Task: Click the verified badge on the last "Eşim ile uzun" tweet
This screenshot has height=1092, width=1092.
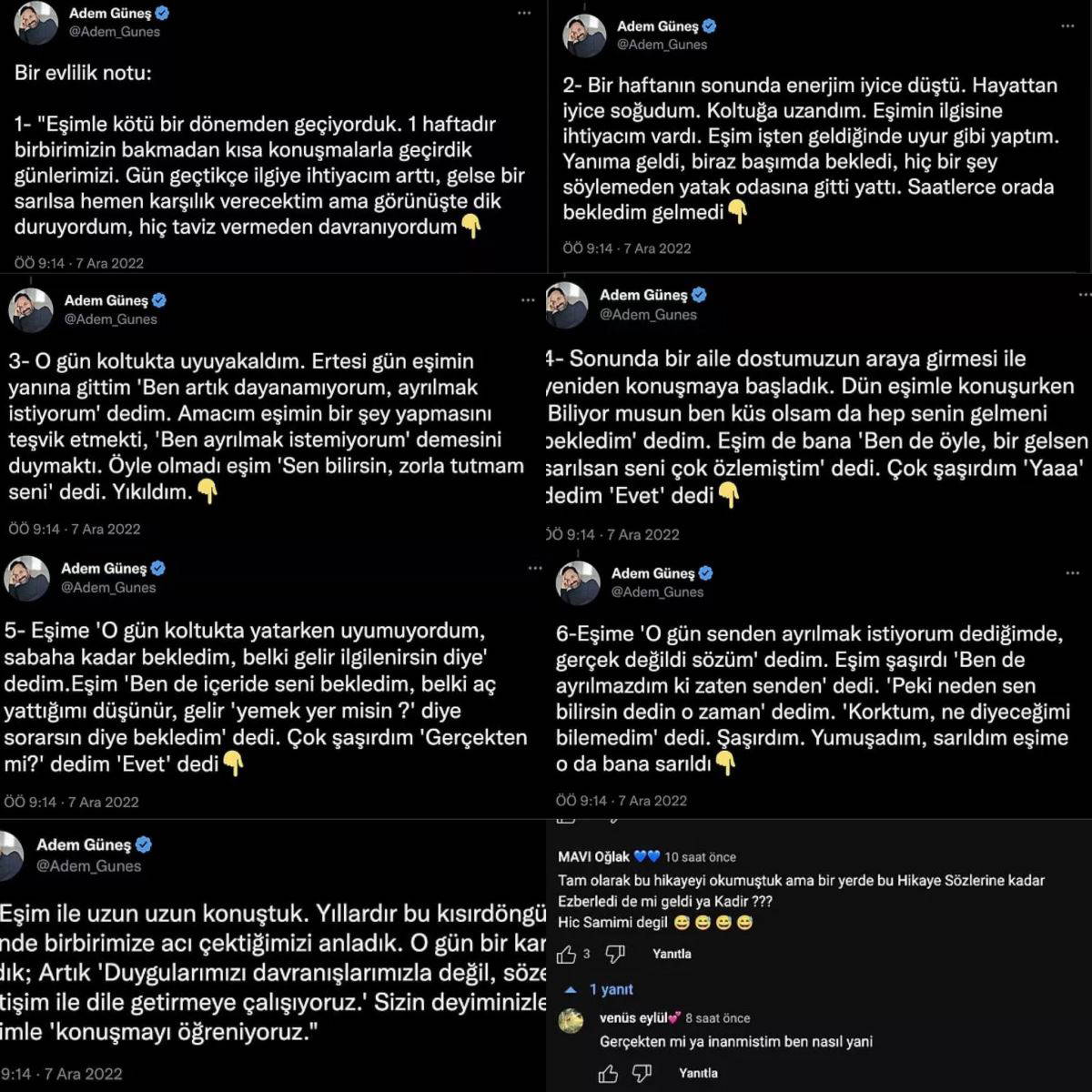Action: 143,844
